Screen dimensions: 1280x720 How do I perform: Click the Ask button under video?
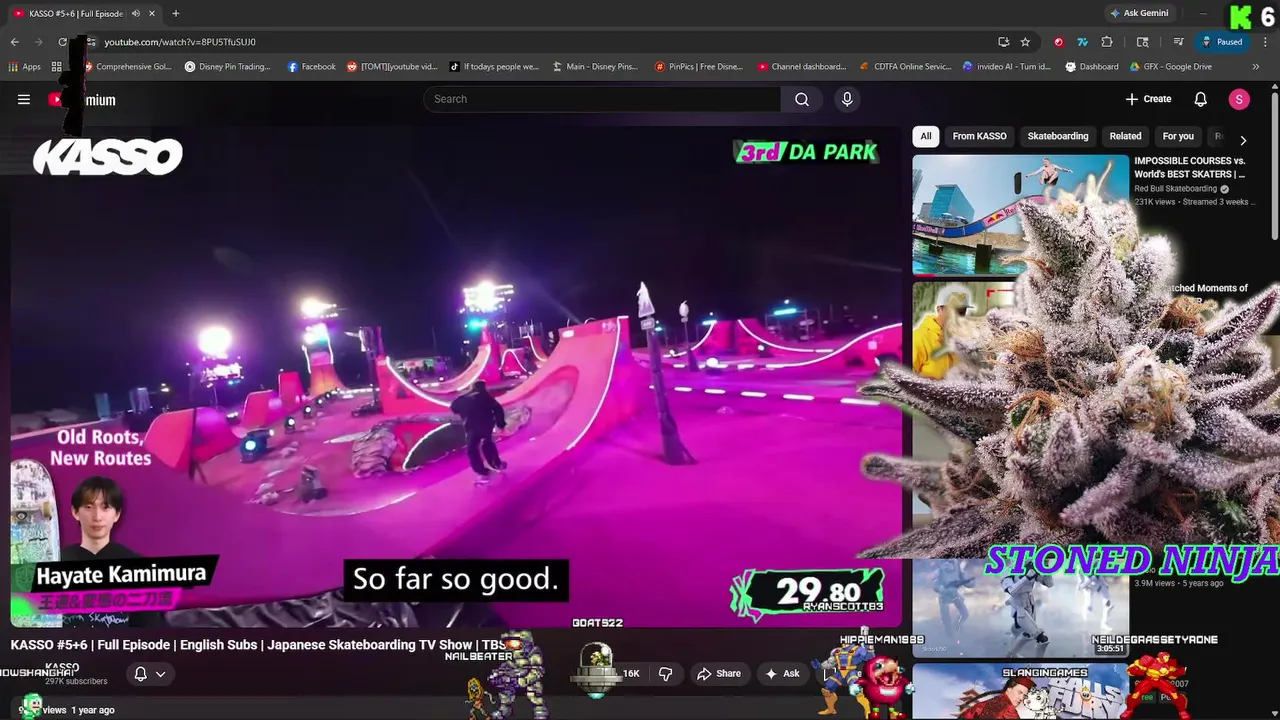[x=782, y=674]
